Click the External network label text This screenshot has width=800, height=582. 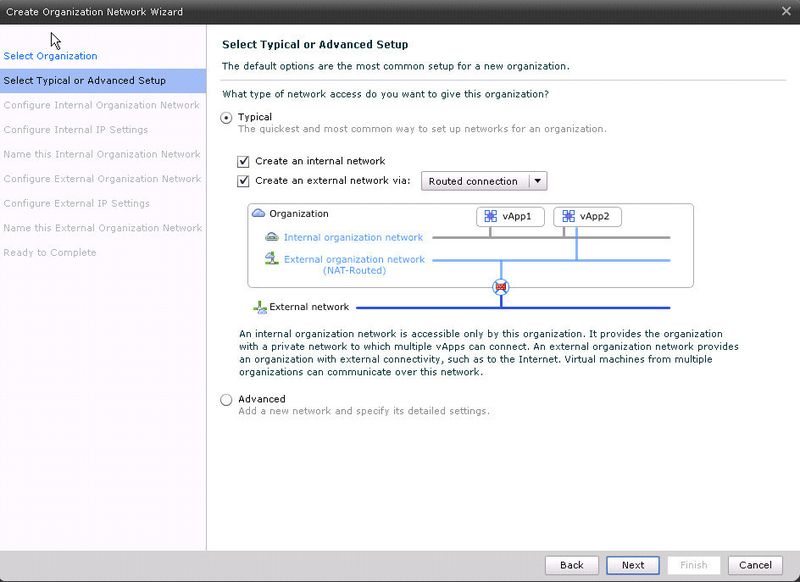[x=309, y=307]
